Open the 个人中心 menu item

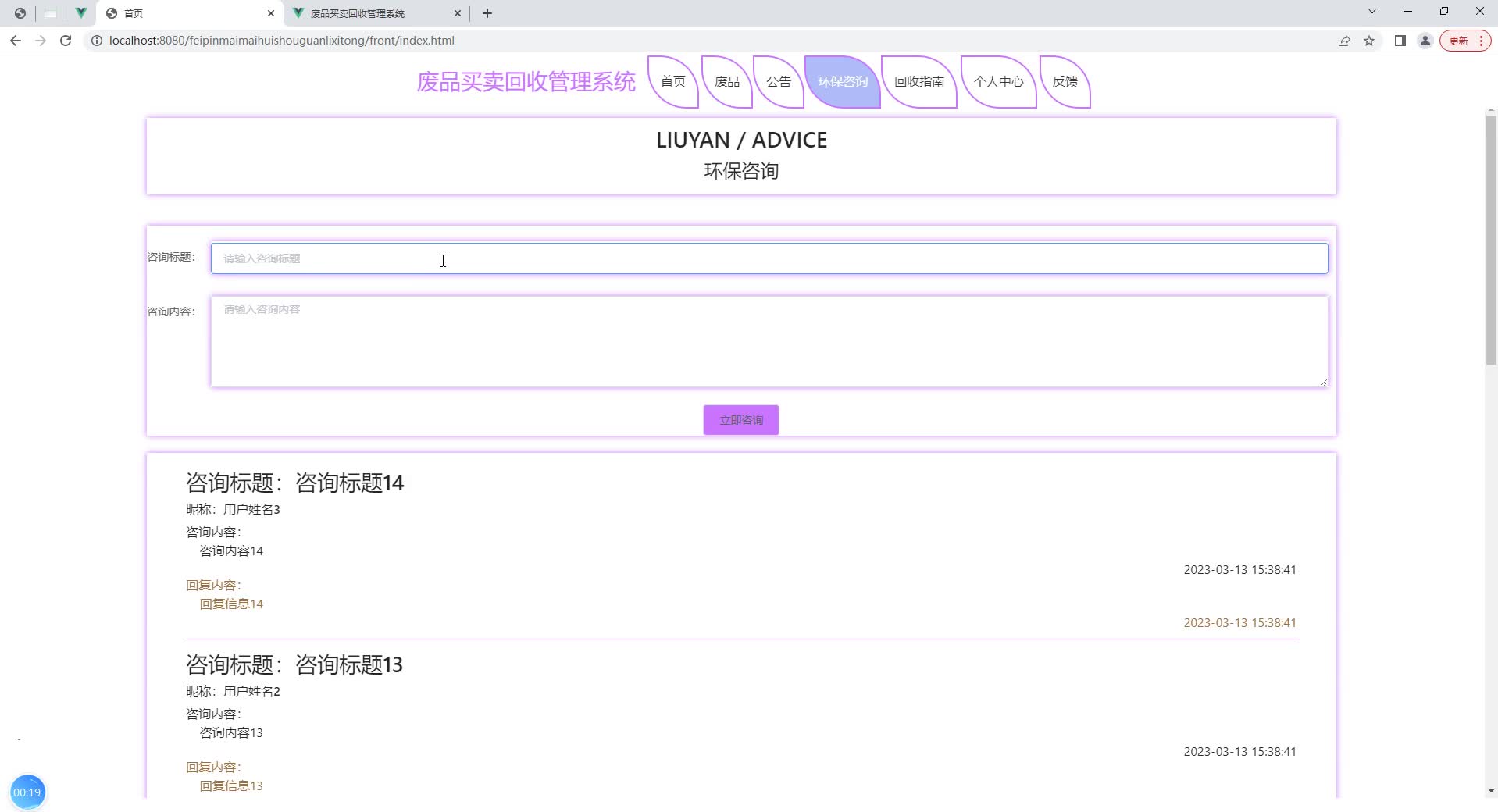[x=1000, y=81]
